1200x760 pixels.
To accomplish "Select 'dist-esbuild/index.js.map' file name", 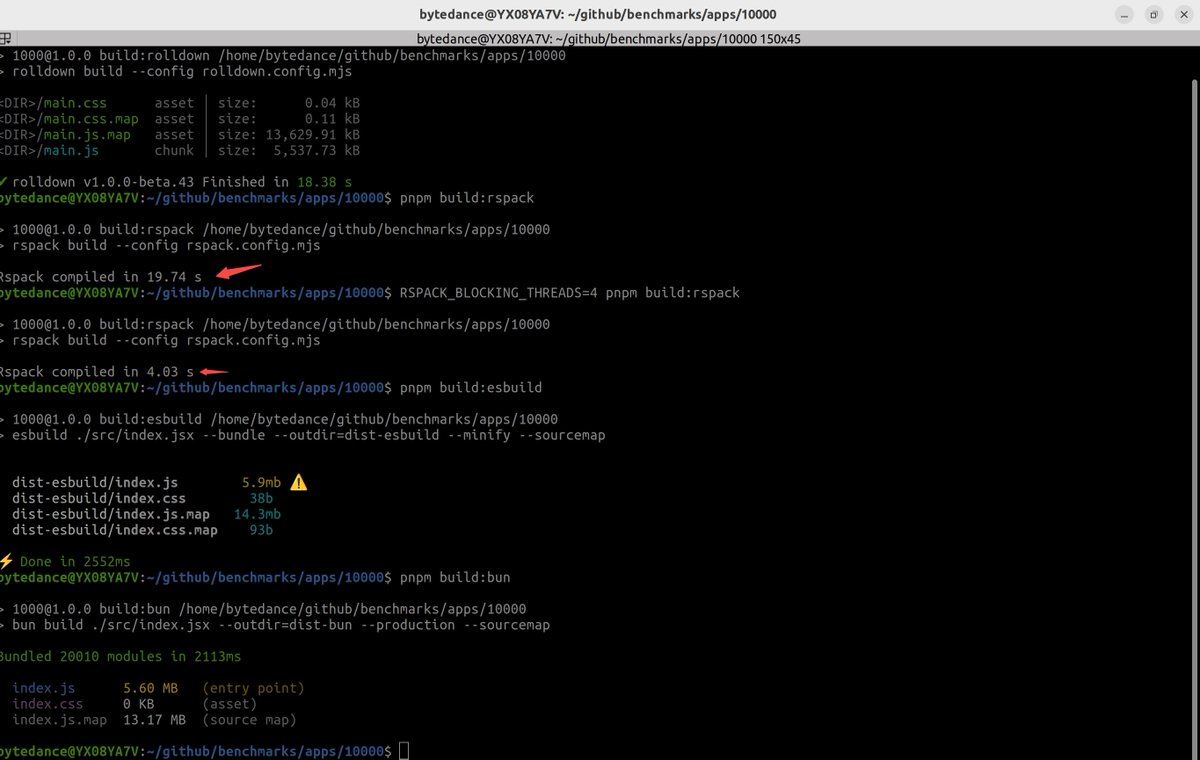I will pos(111,514).
